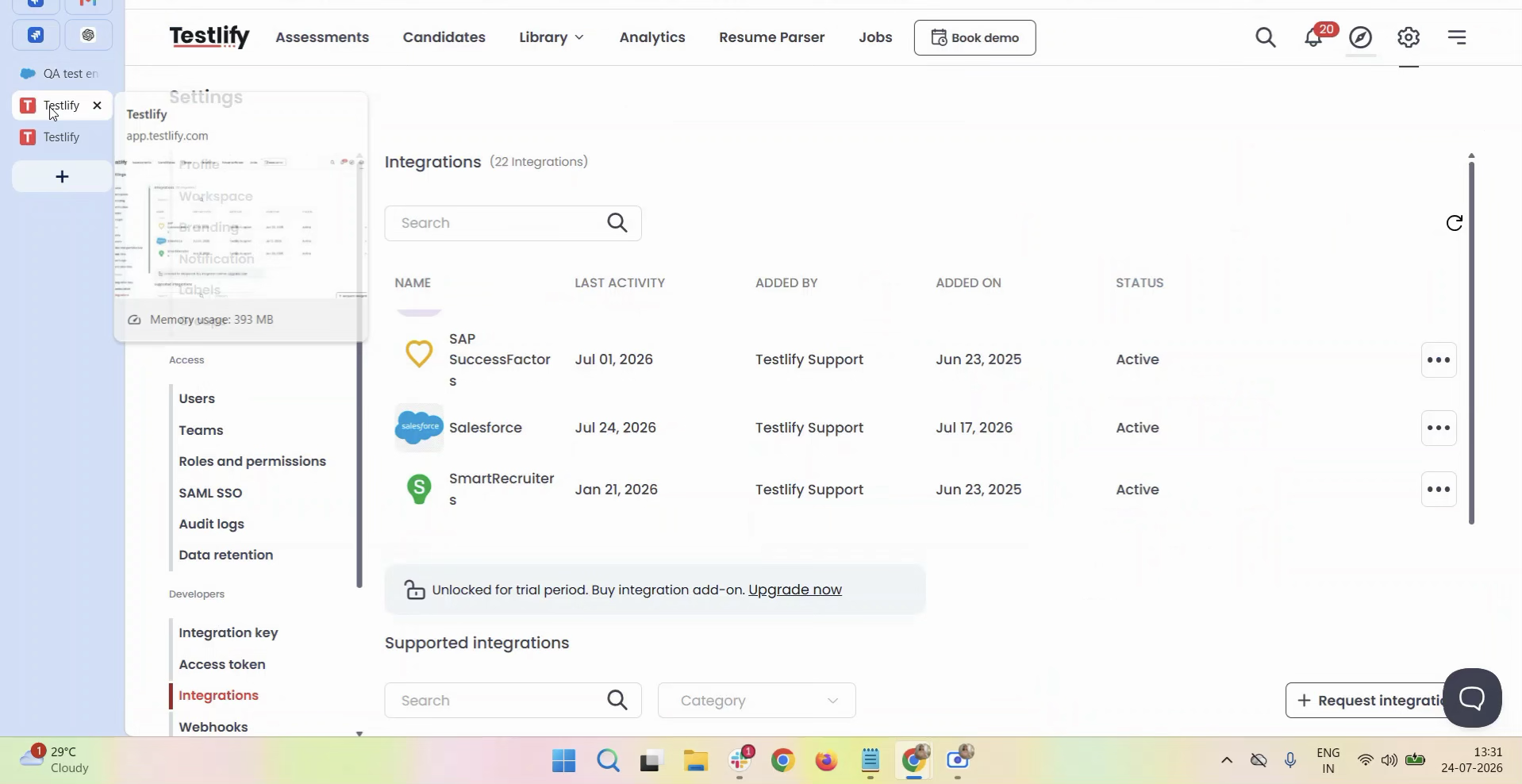
Task: Open Webhooks settings
Action: [213, 727]
